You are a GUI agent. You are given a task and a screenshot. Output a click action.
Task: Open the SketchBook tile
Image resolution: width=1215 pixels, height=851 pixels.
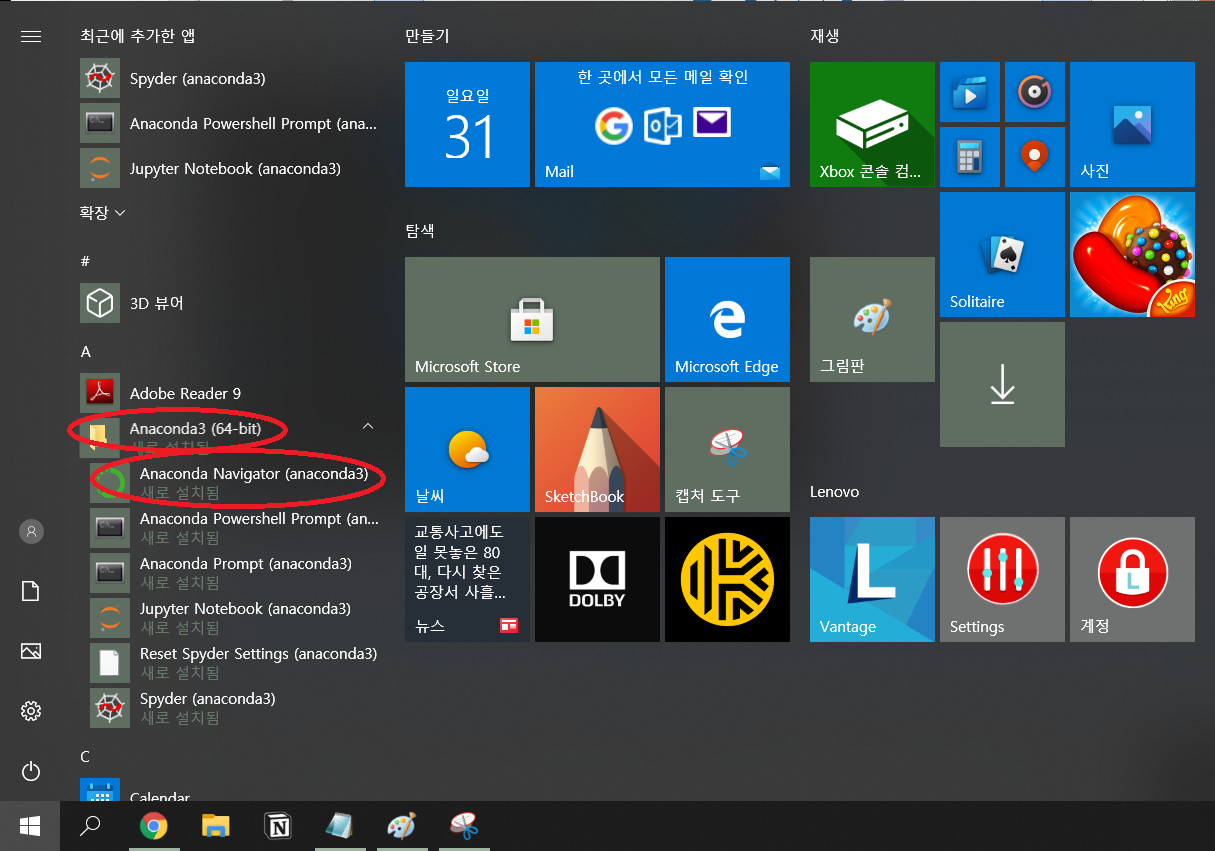click(x=597, y=449)
